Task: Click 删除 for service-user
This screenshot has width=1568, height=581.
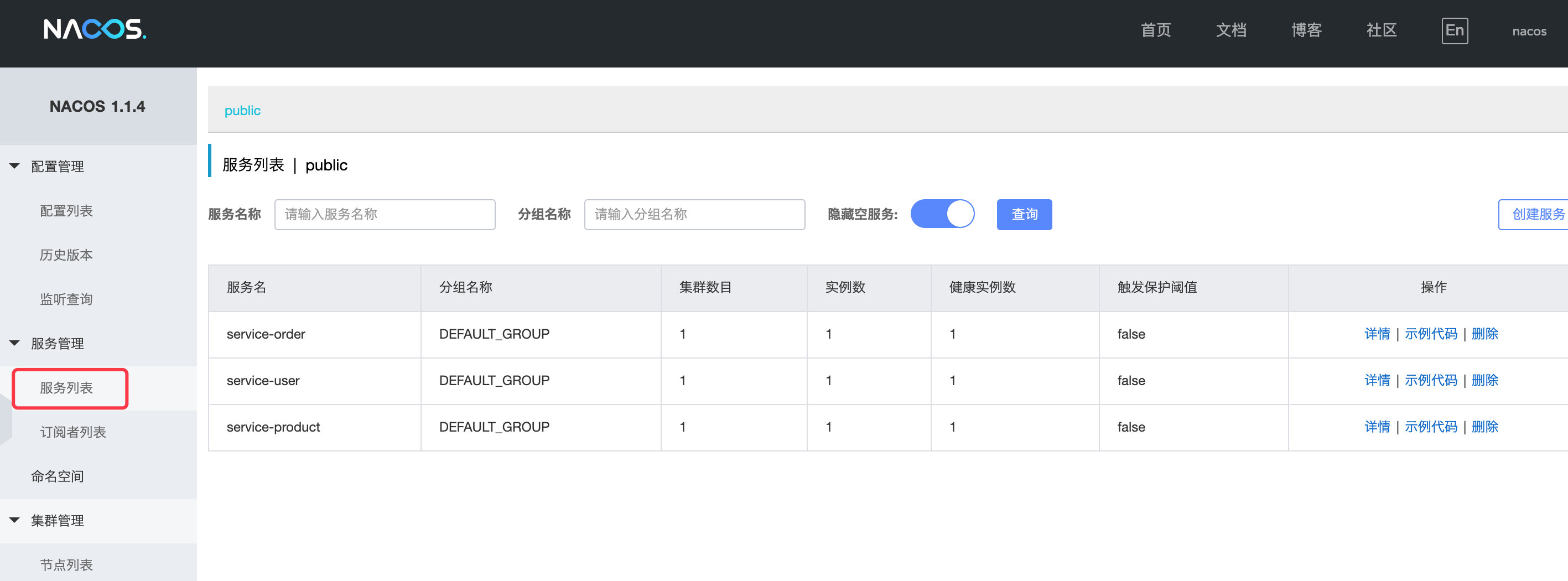Action: point(1484,381)
